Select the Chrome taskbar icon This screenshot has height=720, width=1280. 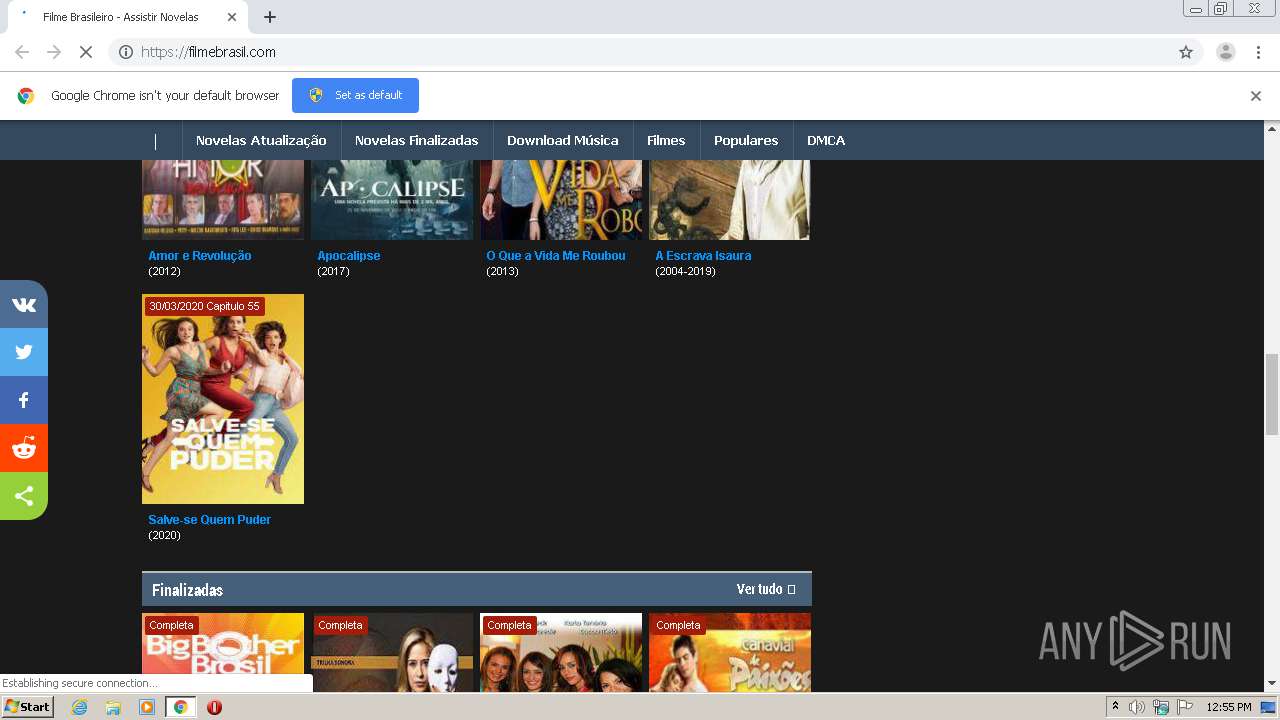pos(180,707)
